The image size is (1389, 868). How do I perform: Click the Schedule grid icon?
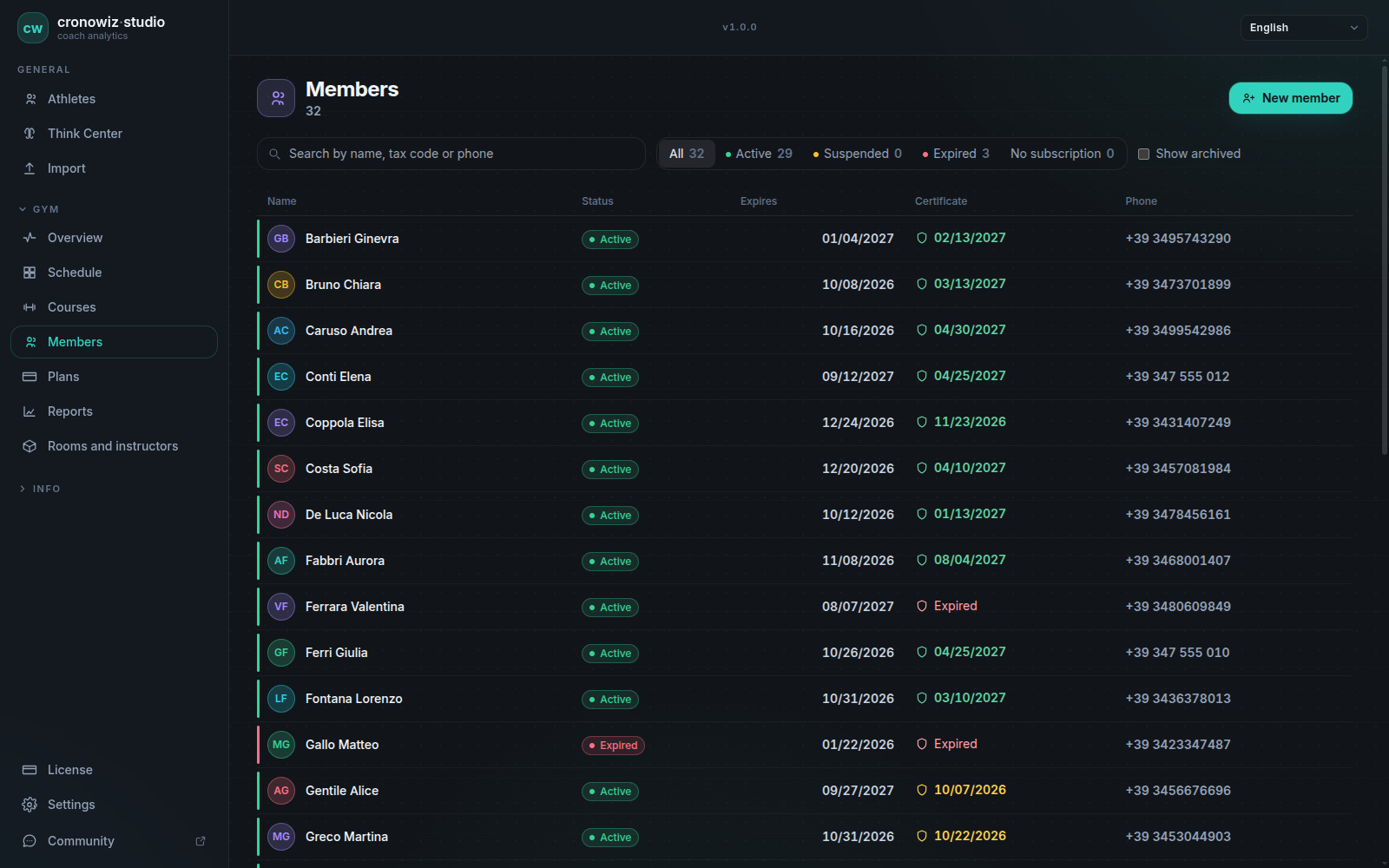pos(30,273)
